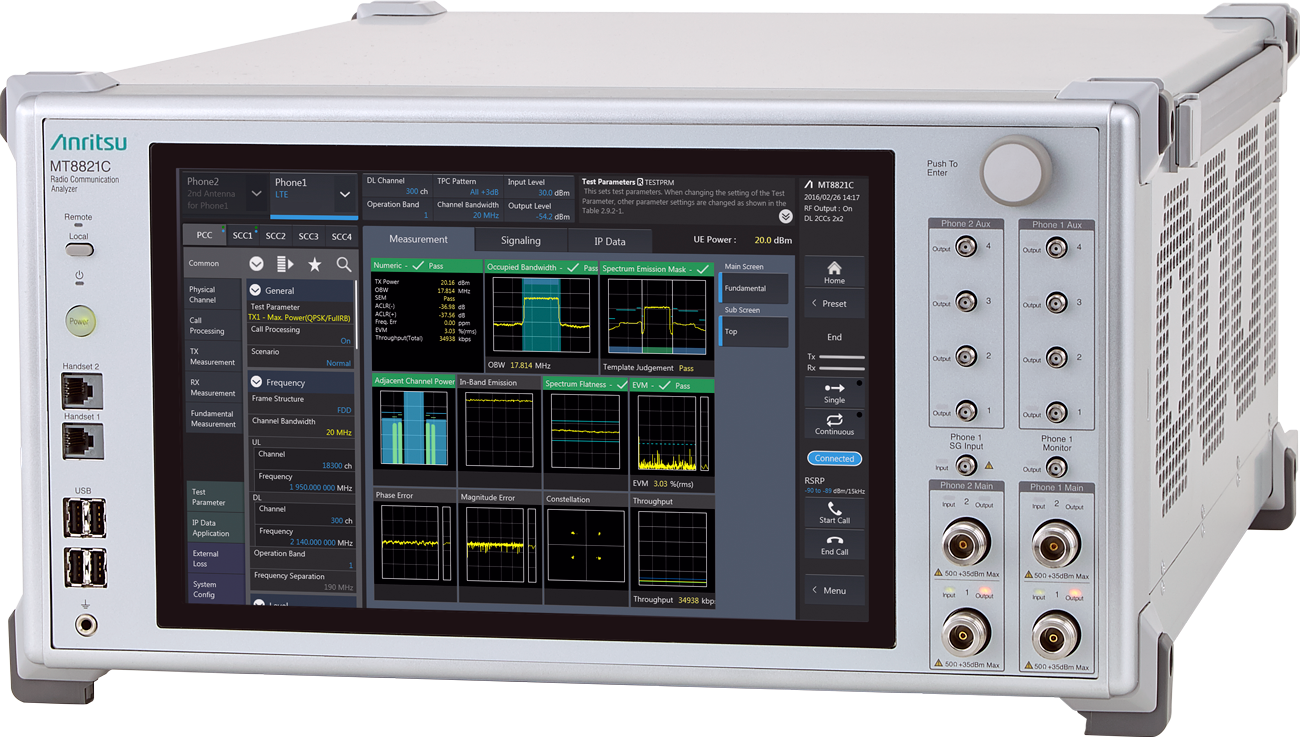Open RX Measurement settings
This screenshot has height=737, width=1300.
pyautogui.click(x=213, y=387)
